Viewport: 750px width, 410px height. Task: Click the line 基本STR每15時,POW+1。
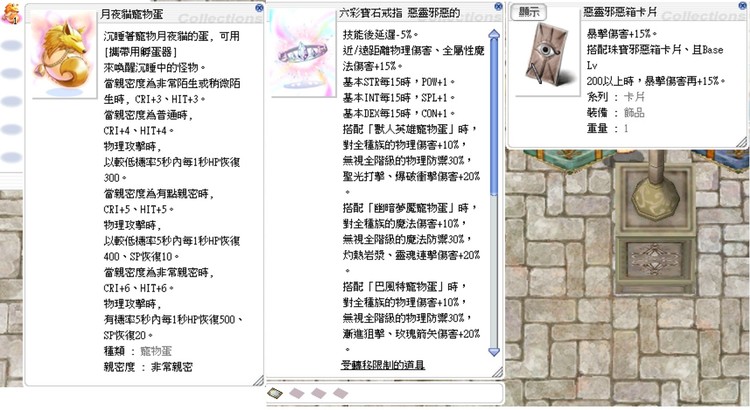[398, 82]
